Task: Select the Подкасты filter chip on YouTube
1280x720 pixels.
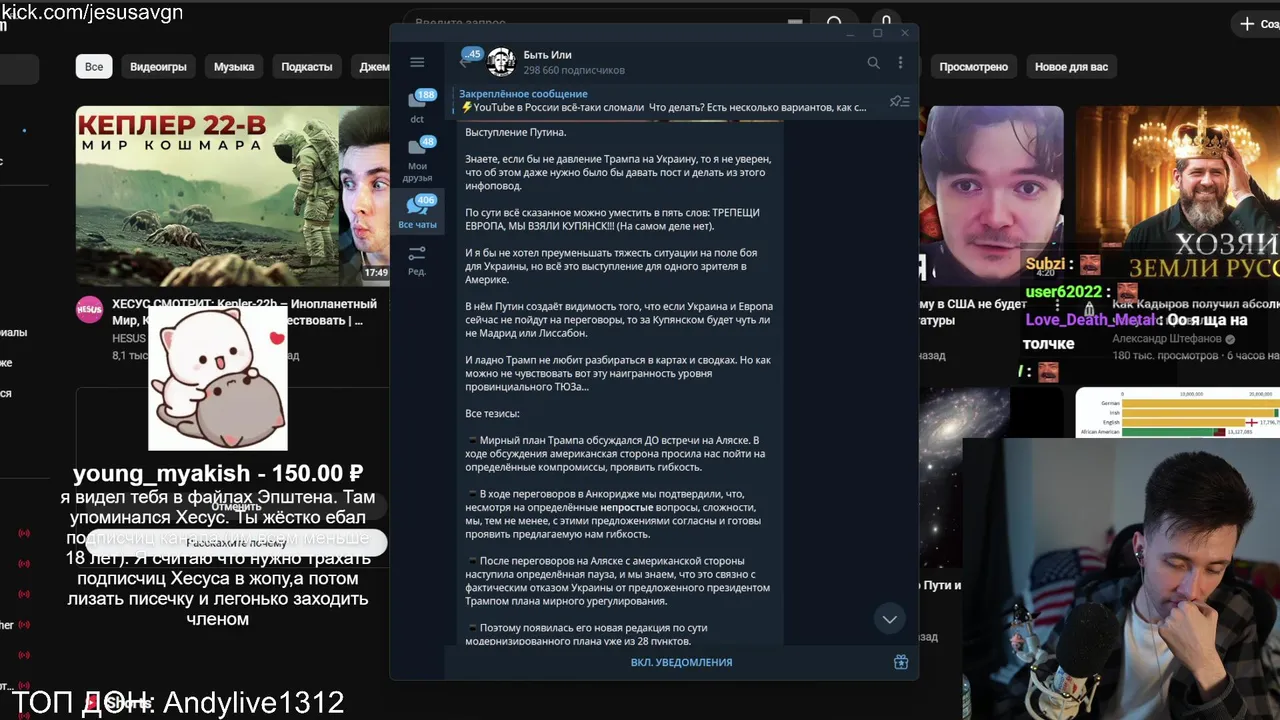Action: pyautogui.click(x=306, y=67)
